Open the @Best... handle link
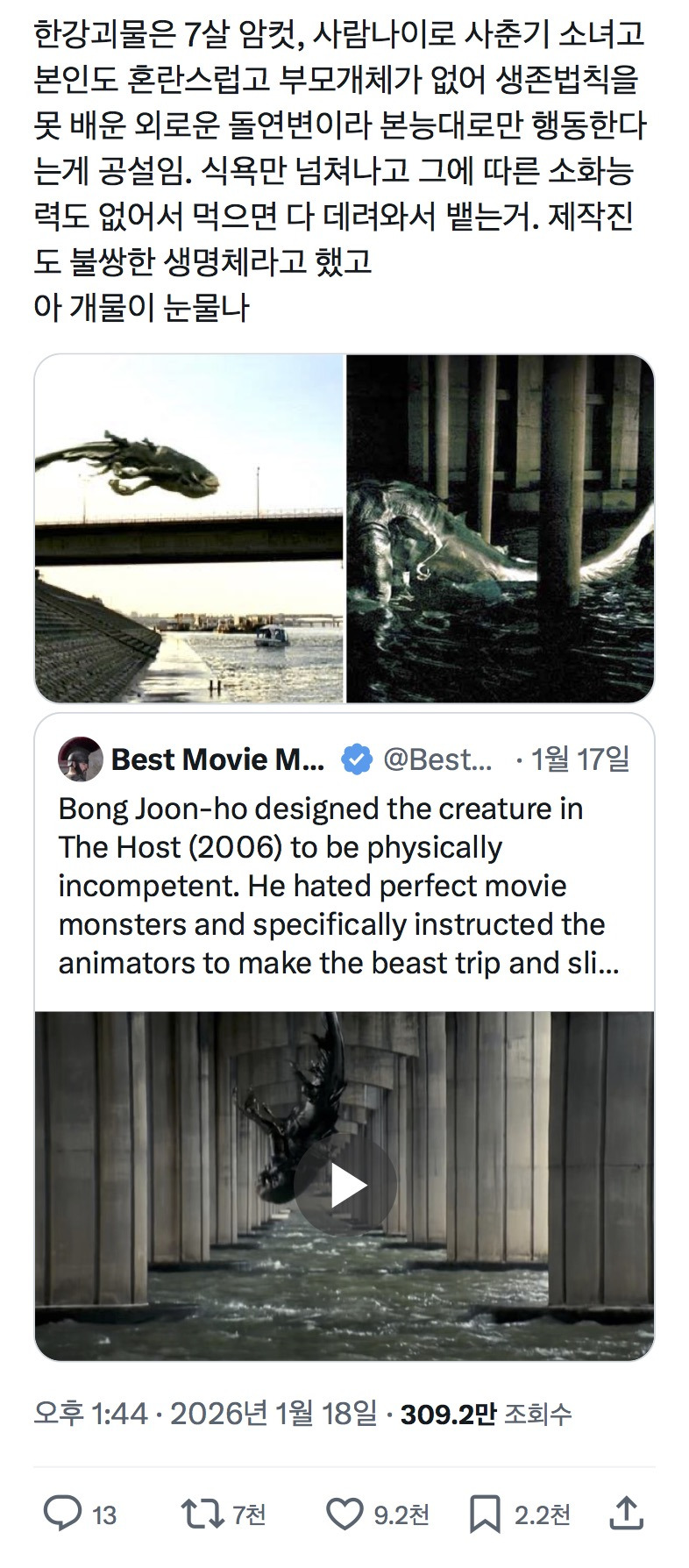The width and height of the screenshot is (689, 1568). (x=438, y=759)
